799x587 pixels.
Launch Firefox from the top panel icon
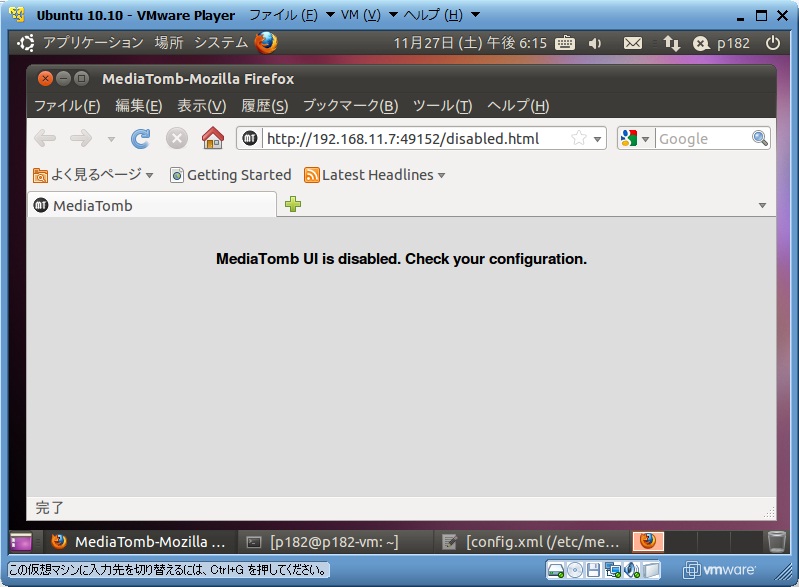(266, 43)
